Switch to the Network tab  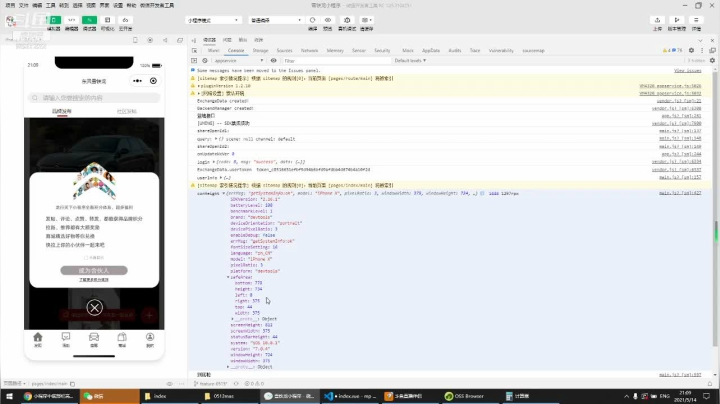coord(309,50)
